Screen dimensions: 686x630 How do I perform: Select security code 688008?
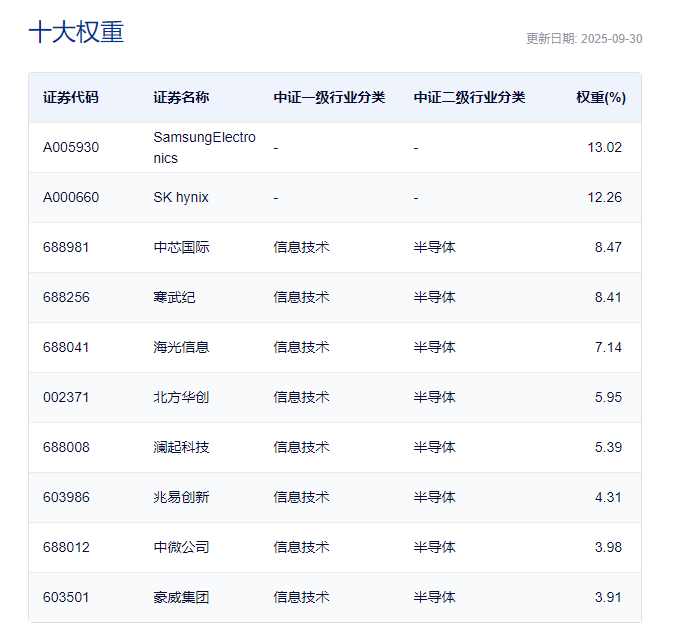click(x=66, y=447)
